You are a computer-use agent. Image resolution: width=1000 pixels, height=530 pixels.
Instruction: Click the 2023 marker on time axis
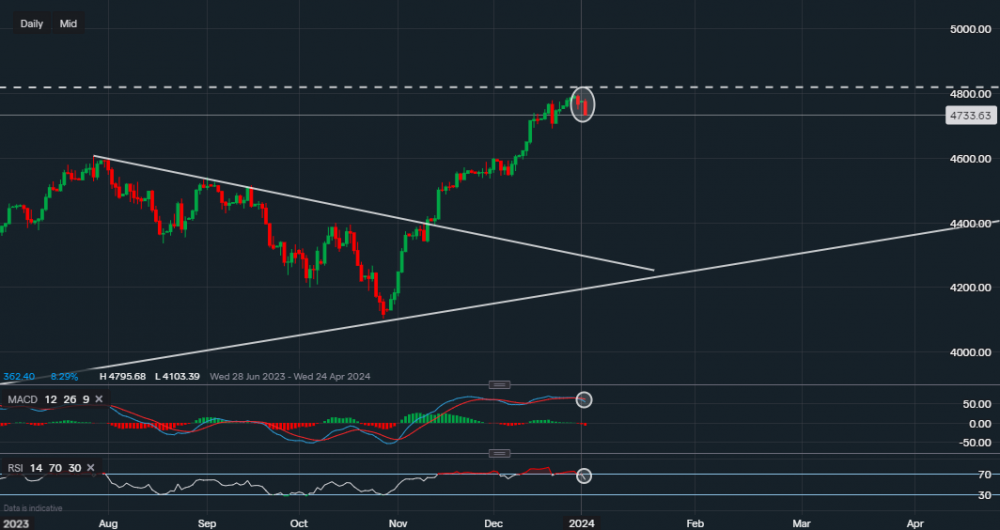tap(16, 522)
